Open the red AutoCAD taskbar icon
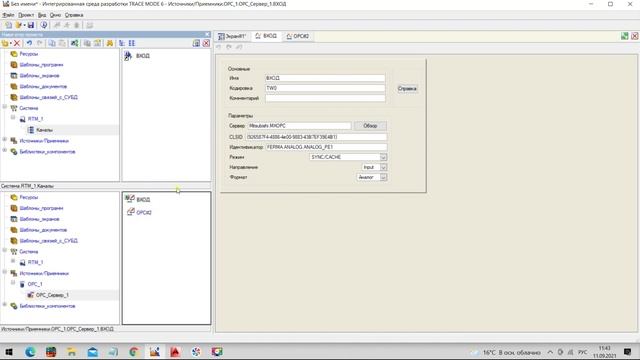The image size is (640, 360). point(175,352)
